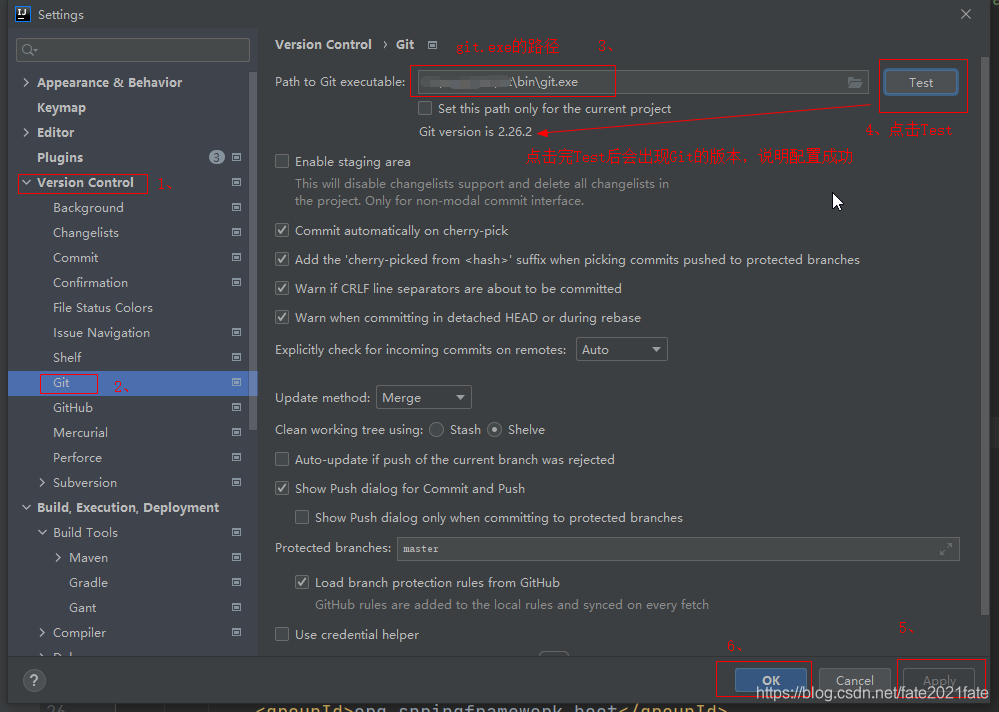This screenshot has width=999, height=712.
Task: Open the Changelists settings page
Action: click(x=86, y=232)
